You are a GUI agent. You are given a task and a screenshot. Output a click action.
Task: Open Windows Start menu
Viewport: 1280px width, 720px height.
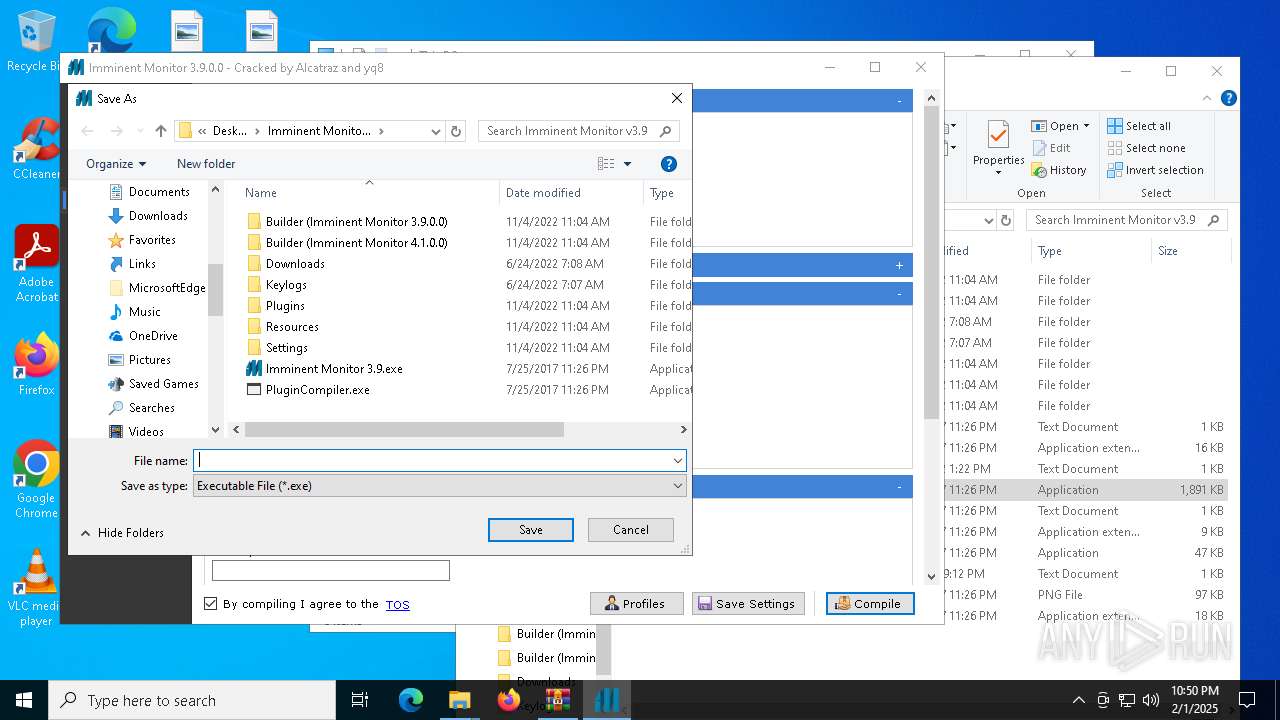(x=24, y=700)
